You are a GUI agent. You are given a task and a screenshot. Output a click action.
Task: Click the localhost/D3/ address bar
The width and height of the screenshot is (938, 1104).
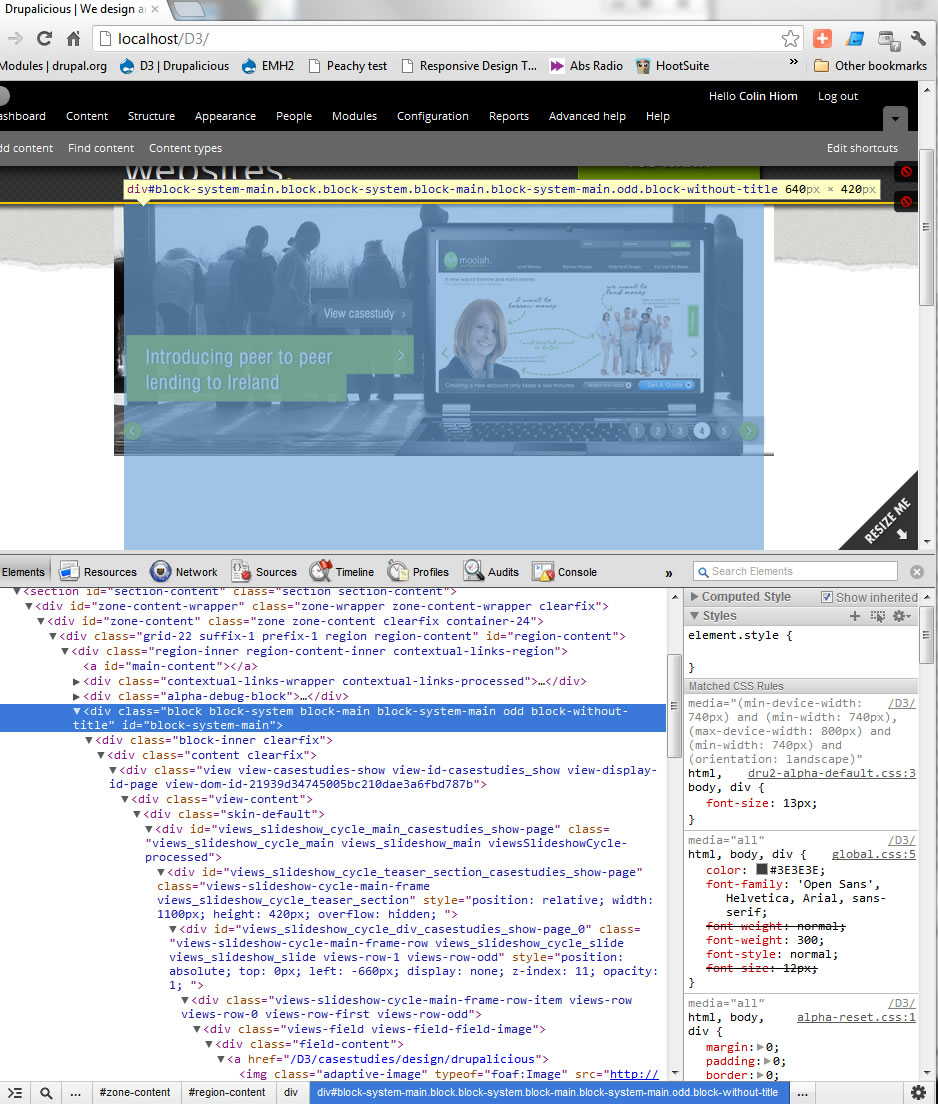point(449,39)
